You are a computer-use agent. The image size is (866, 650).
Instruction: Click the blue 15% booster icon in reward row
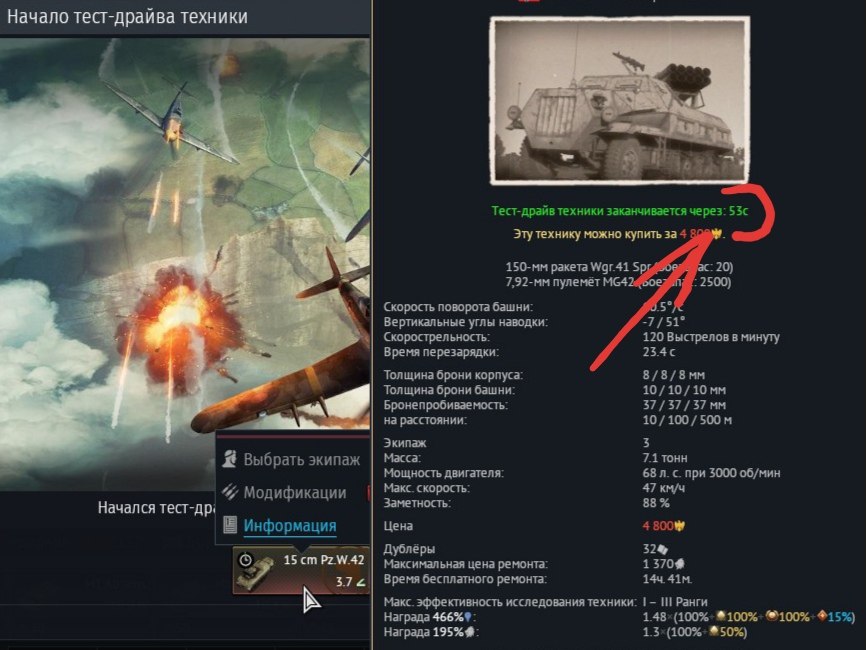822,616
